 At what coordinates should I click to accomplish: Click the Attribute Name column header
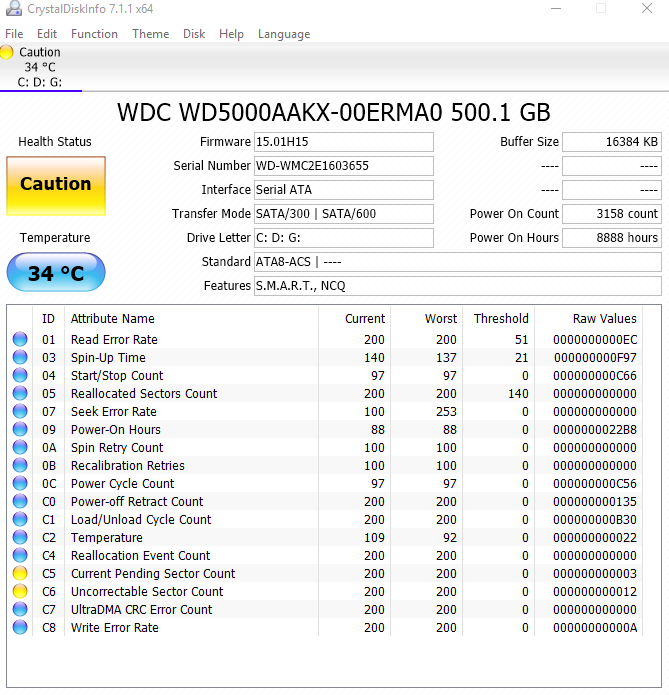click(113, 319)
